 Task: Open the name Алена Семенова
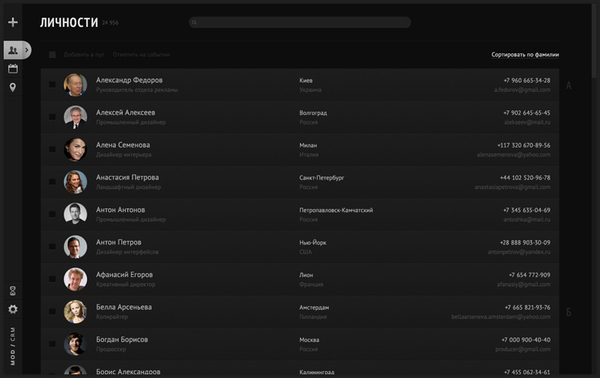[123, 145]
